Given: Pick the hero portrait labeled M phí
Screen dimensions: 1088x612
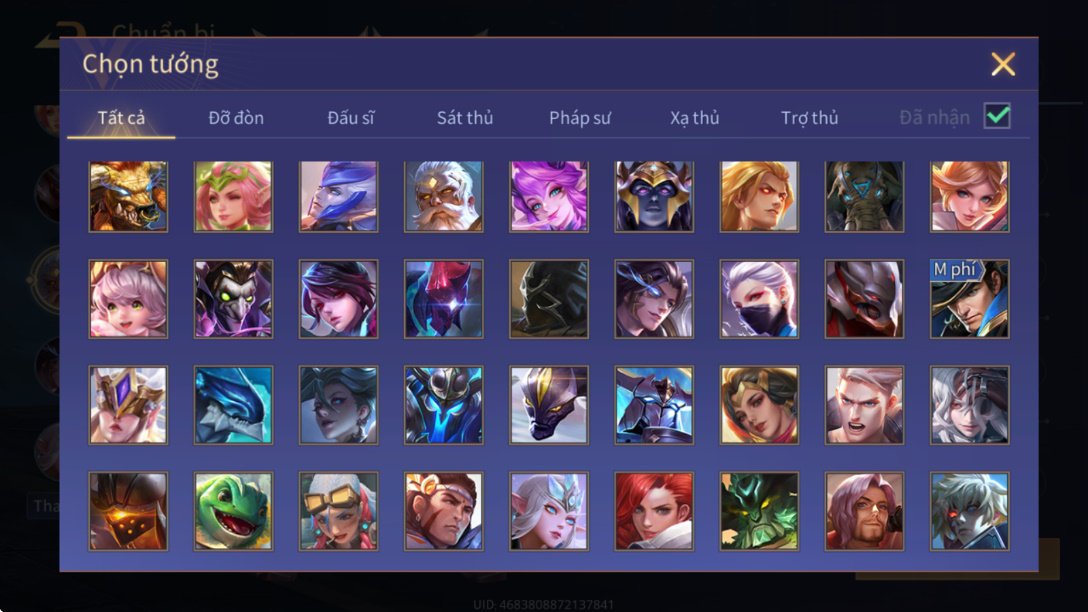Looking at the screenshot, I should tap(969, 299).
